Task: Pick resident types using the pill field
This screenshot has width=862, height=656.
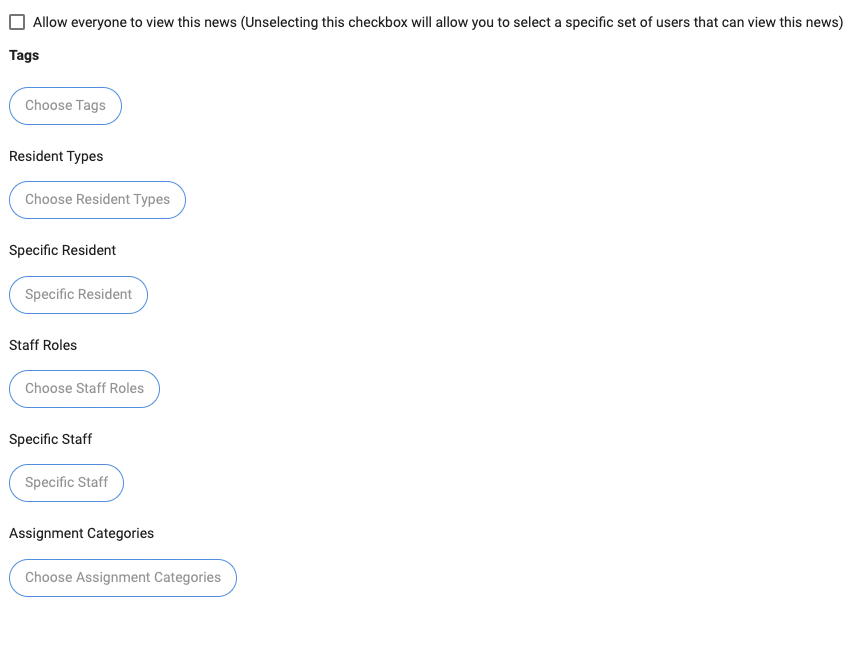Action: [97, 200]
